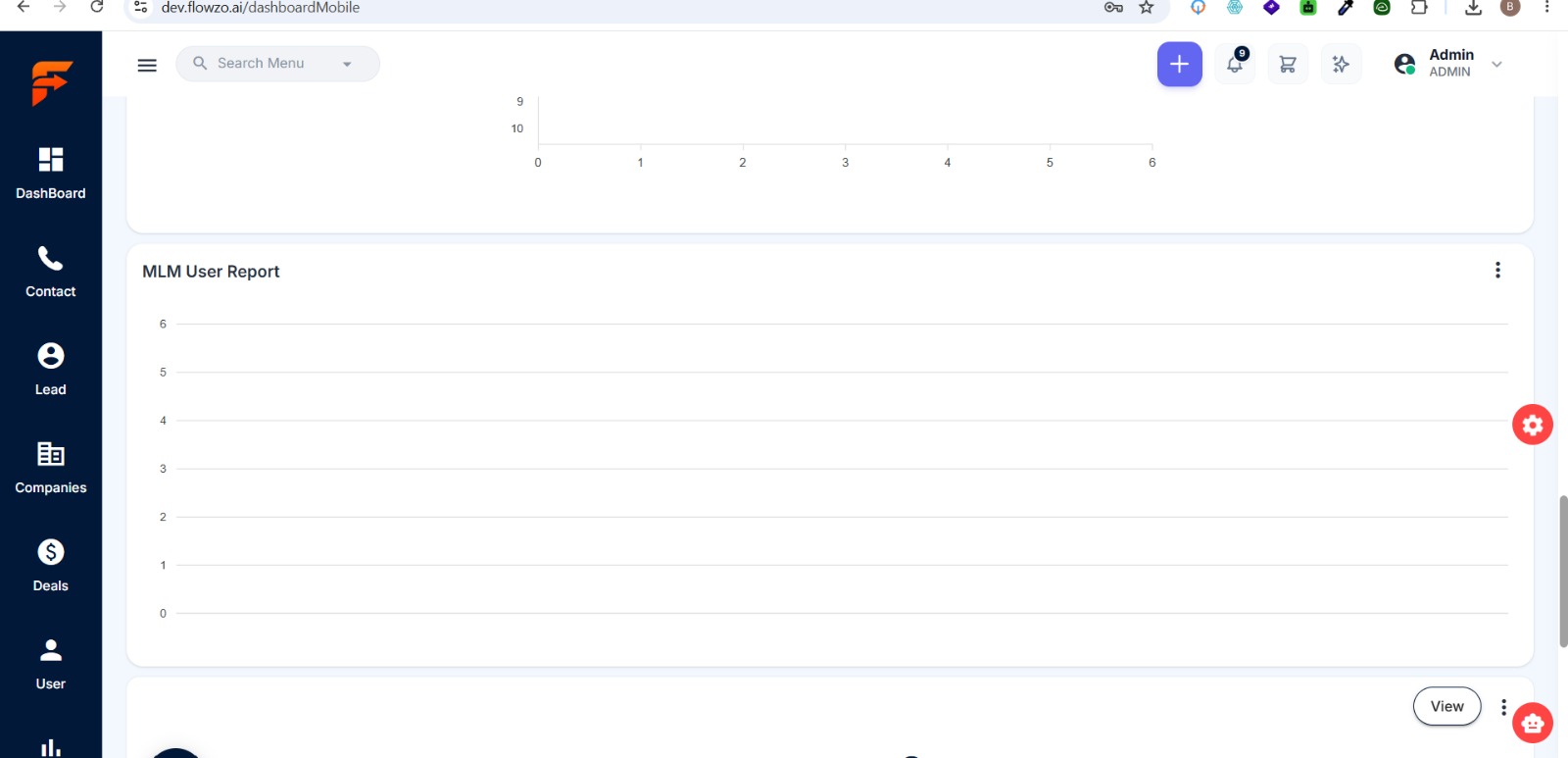The height and width of the screenshot is (758, 1568).
Task: Click the Admin user name text
Action: point(1451,55)
